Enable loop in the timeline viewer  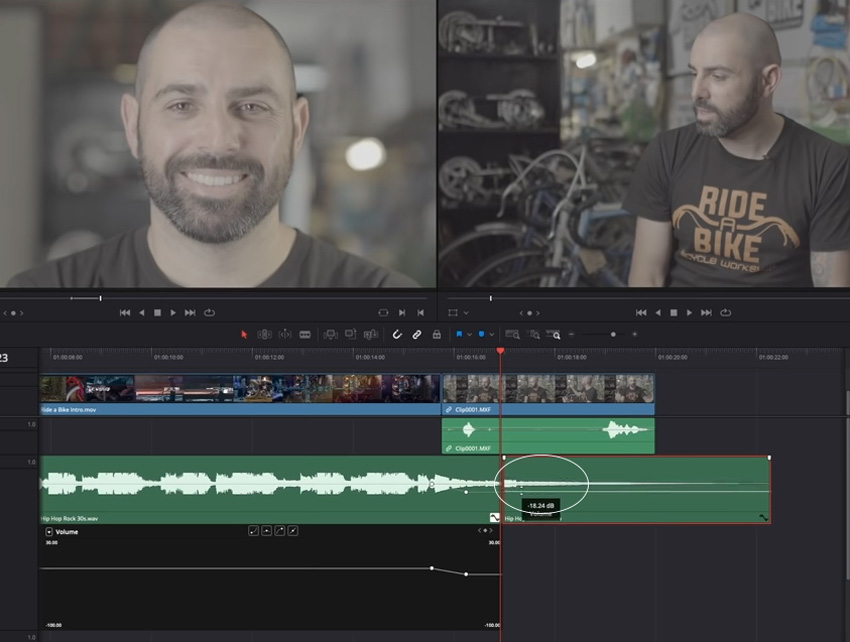[726, 312]
